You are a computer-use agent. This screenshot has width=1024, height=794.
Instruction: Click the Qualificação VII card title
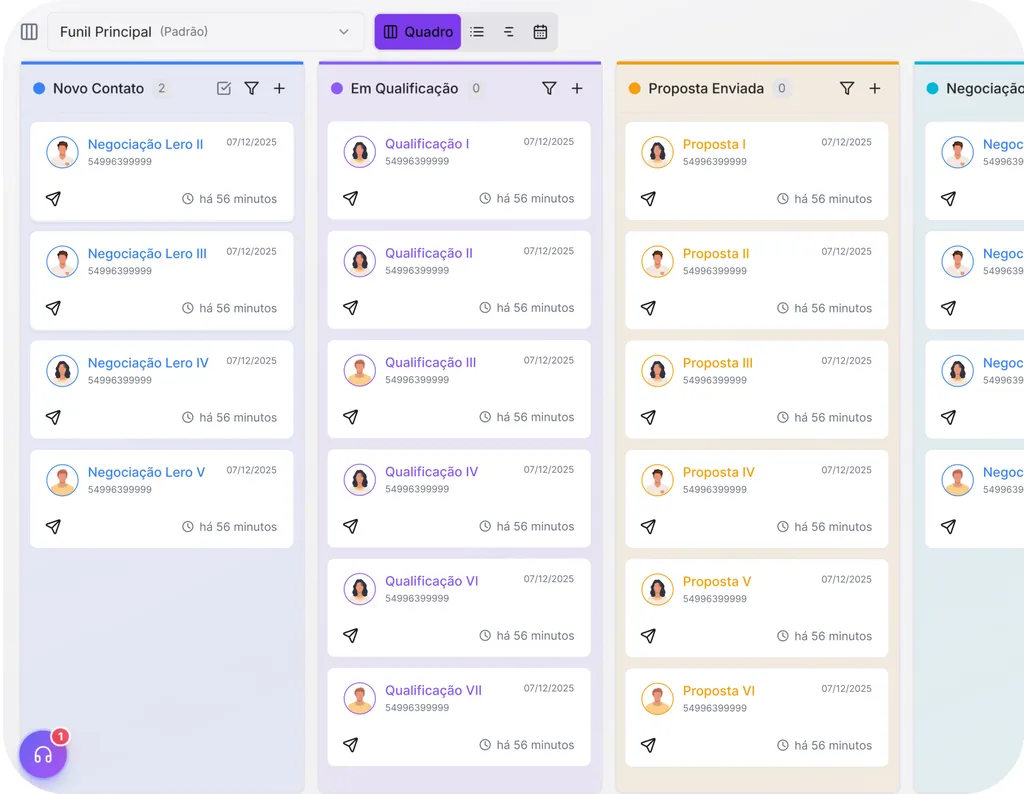(433, 690)
